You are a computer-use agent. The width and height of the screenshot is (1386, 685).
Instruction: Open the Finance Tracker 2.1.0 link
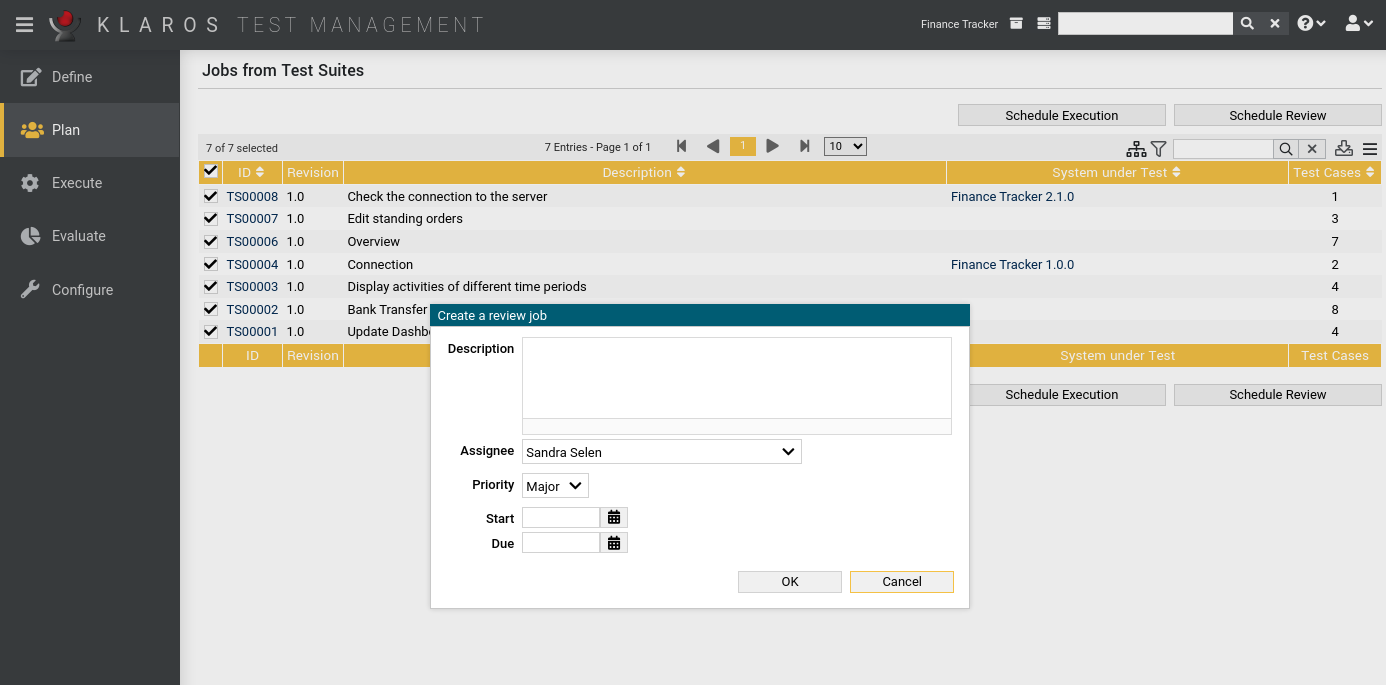click(1012, 196)
